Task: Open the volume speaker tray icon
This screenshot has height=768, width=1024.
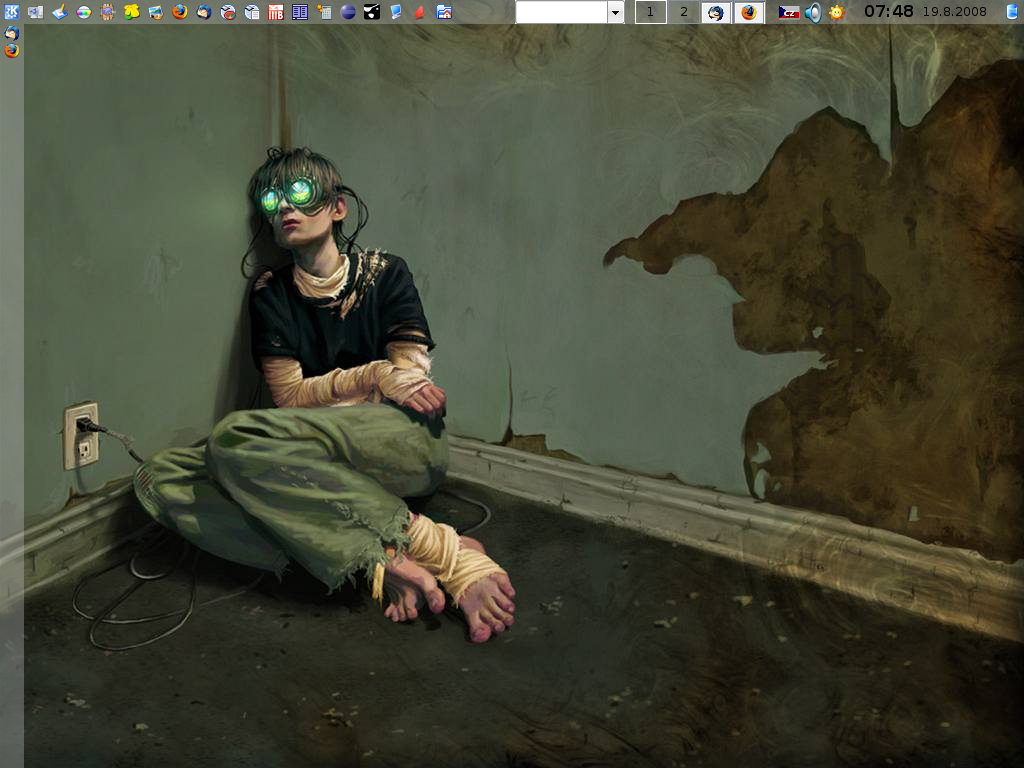Action: (813, 12)
